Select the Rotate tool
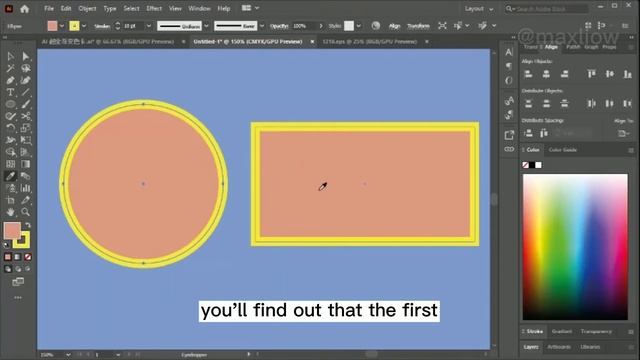 click(11, 128)
